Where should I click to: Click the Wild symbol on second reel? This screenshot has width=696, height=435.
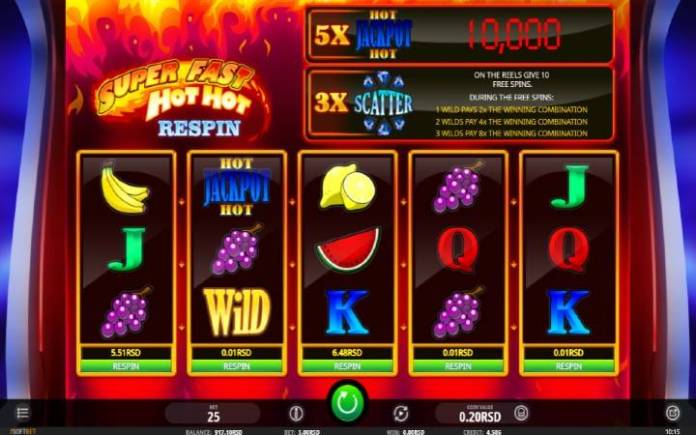click(x=237, y=312)
